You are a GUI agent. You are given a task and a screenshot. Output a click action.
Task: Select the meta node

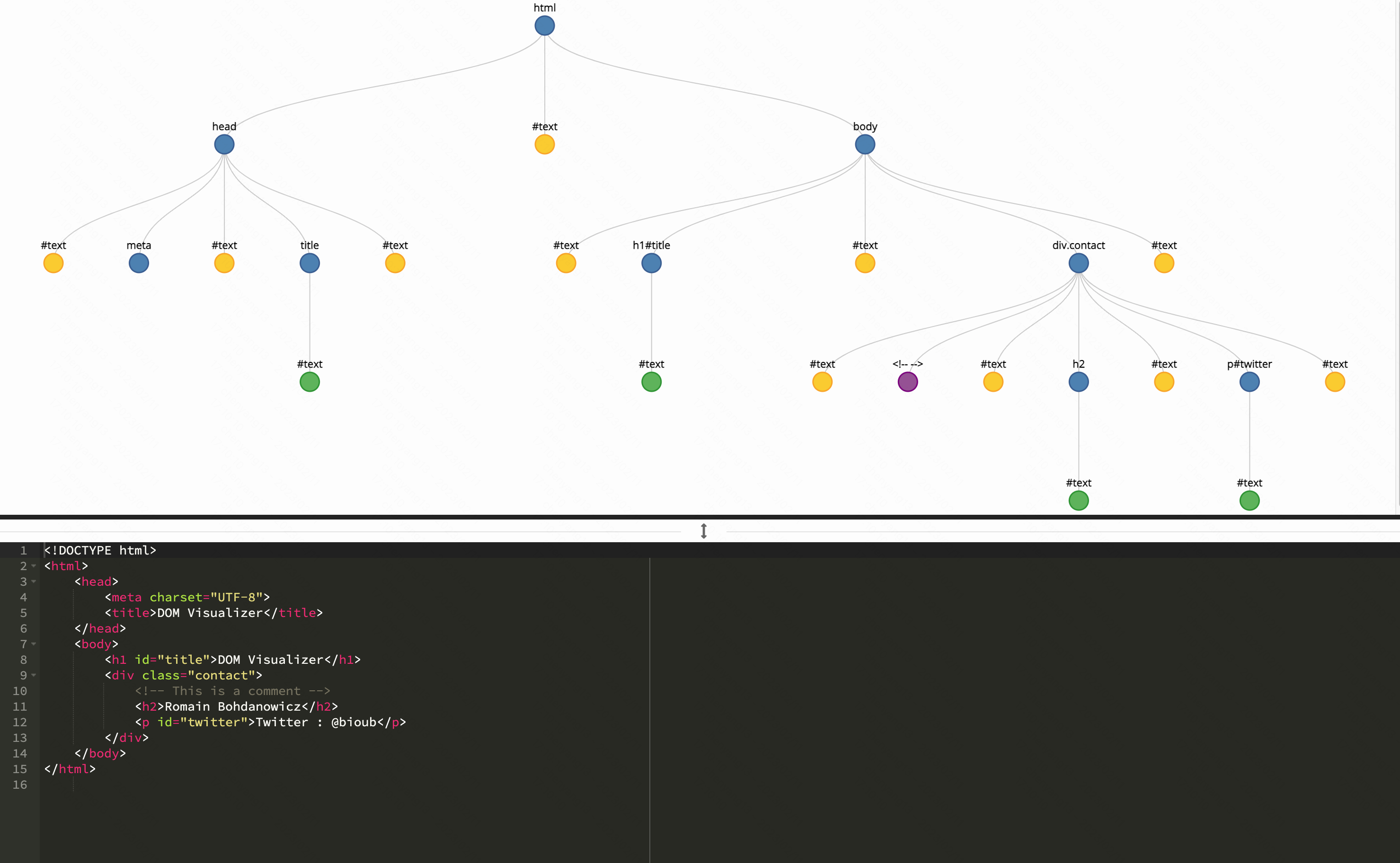pos(138,263)
